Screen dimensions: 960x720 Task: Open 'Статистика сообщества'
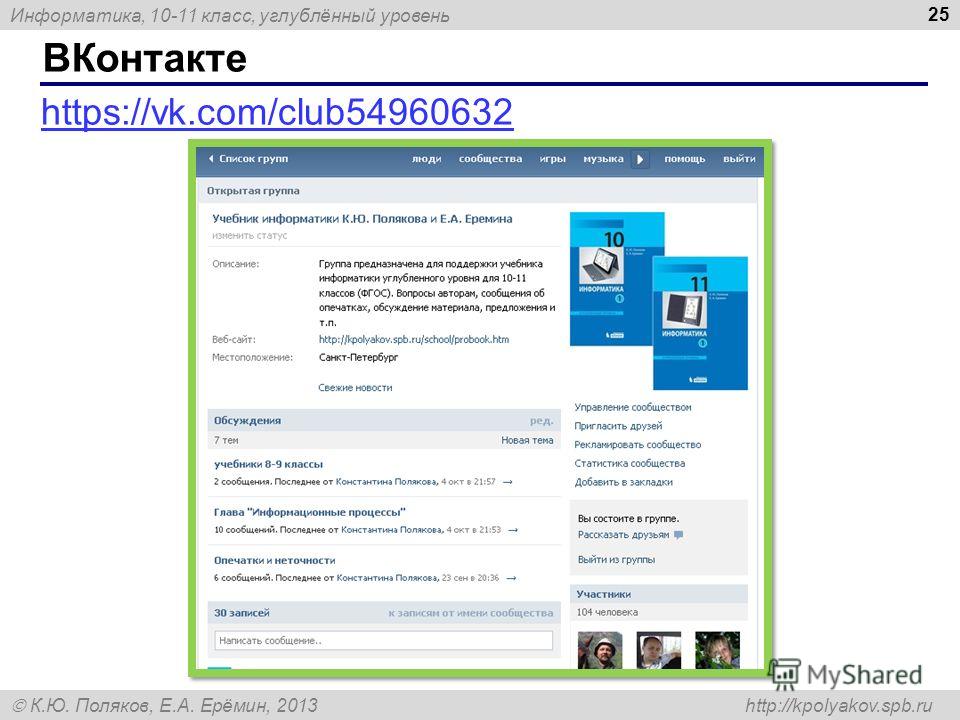click(630, 463)
